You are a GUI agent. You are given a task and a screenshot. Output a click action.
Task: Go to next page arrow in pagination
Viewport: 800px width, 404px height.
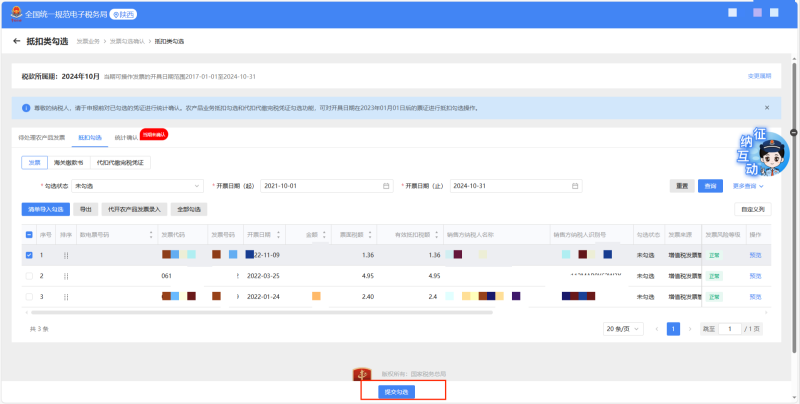coord(688,328)
